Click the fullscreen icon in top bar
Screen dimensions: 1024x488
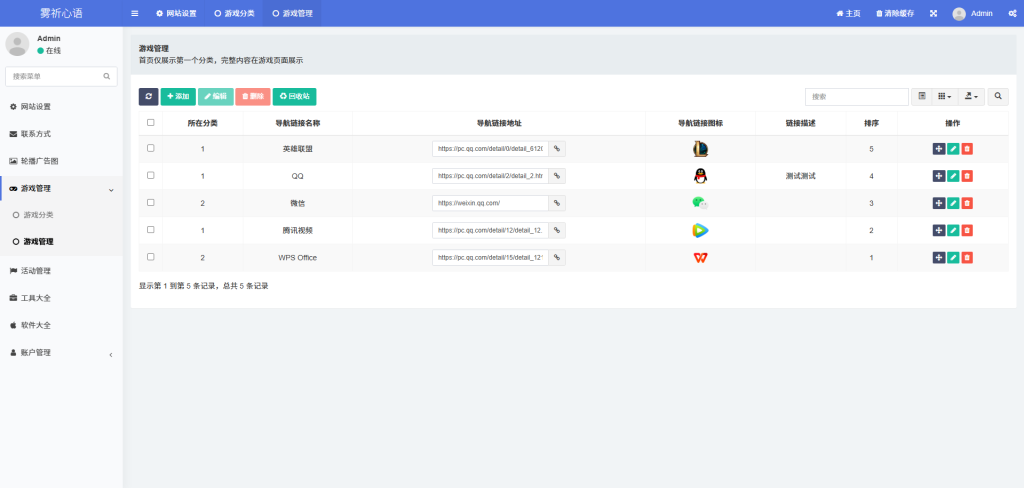[933, 14]
